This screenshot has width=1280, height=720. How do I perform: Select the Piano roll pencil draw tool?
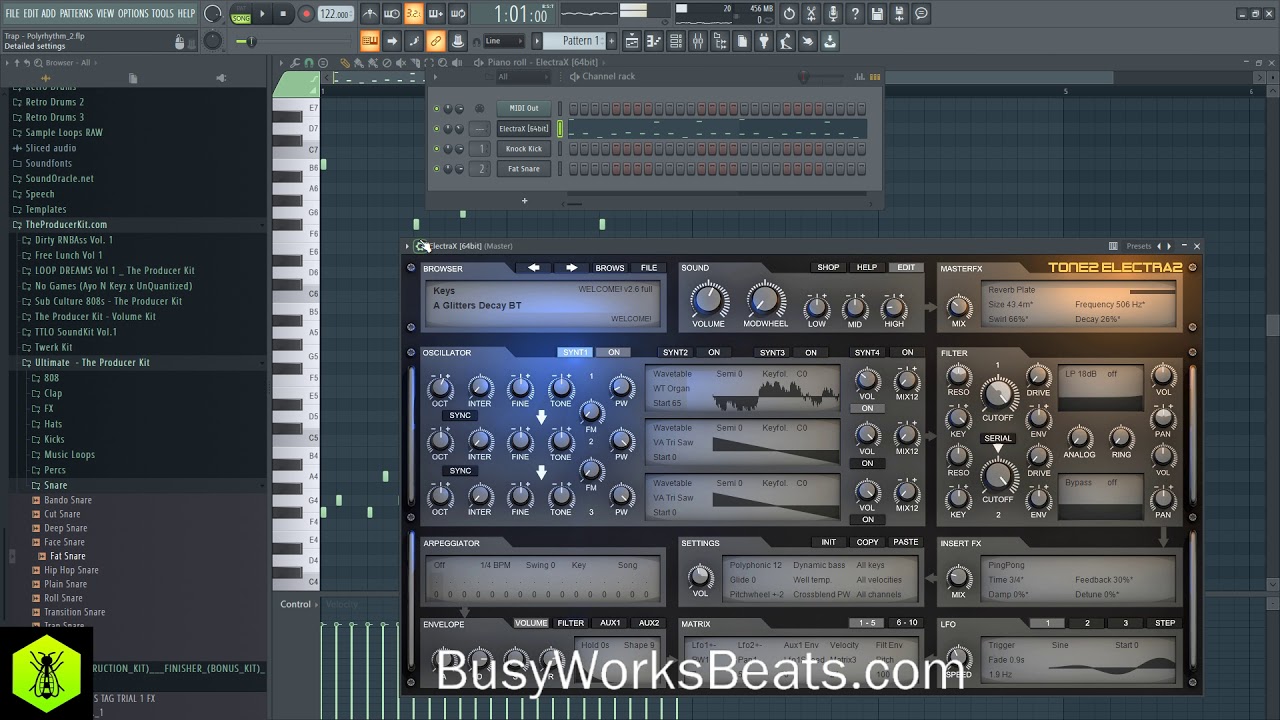[x=345, y=63]
